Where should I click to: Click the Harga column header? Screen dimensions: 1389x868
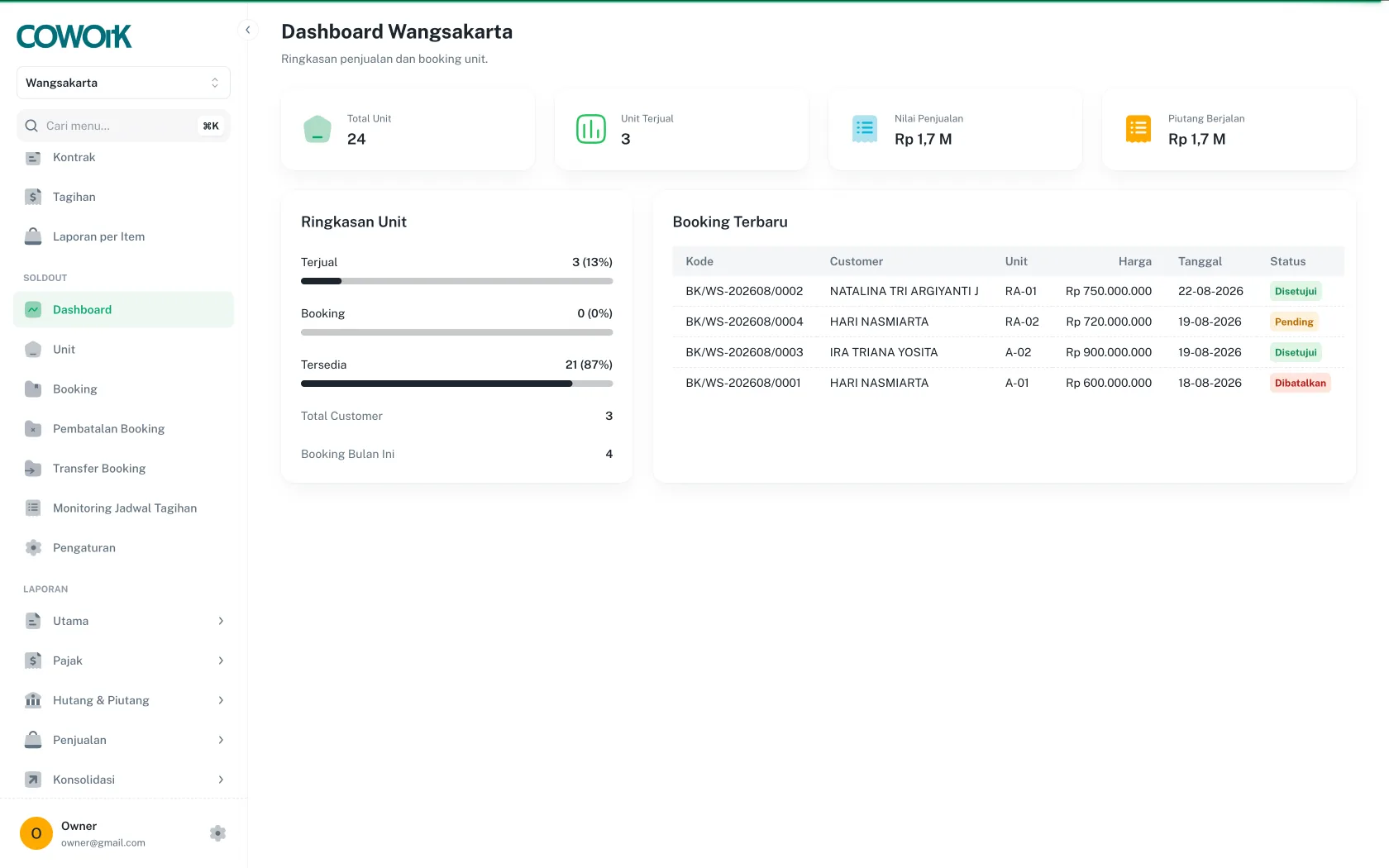tap(1135, 261)
